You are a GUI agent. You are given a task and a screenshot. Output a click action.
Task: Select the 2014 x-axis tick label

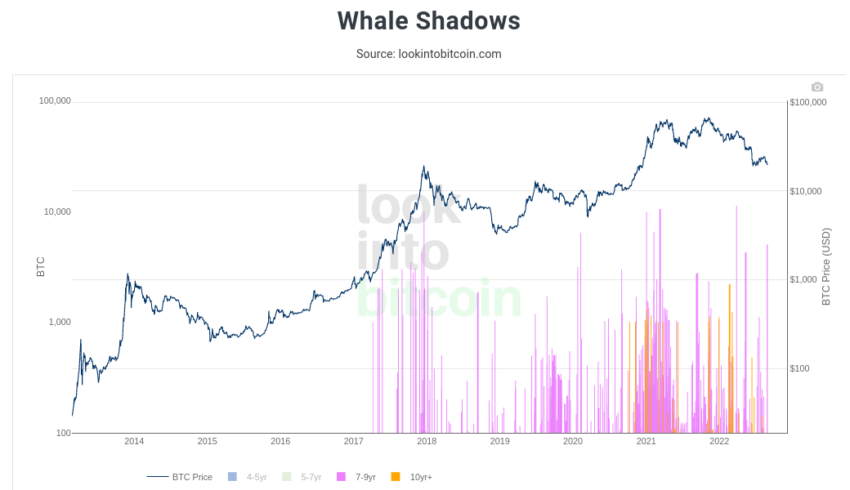[x=134, y=441]
